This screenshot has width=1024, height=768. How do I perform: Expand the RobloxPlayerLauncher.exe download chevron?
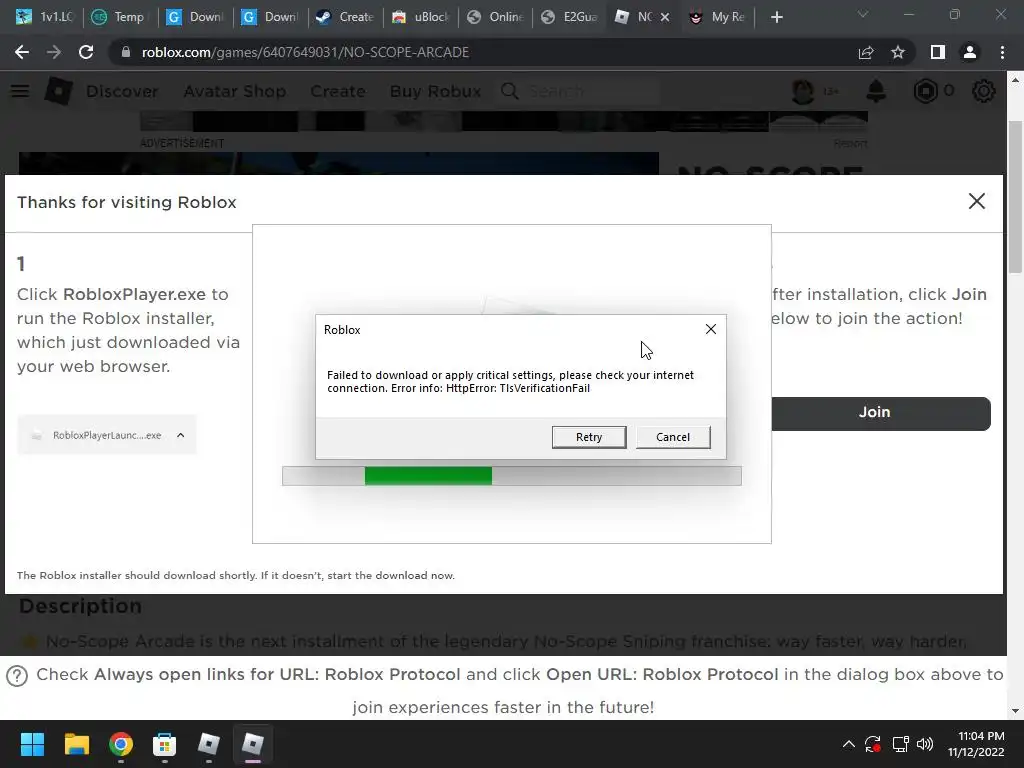tap(181, 435)
